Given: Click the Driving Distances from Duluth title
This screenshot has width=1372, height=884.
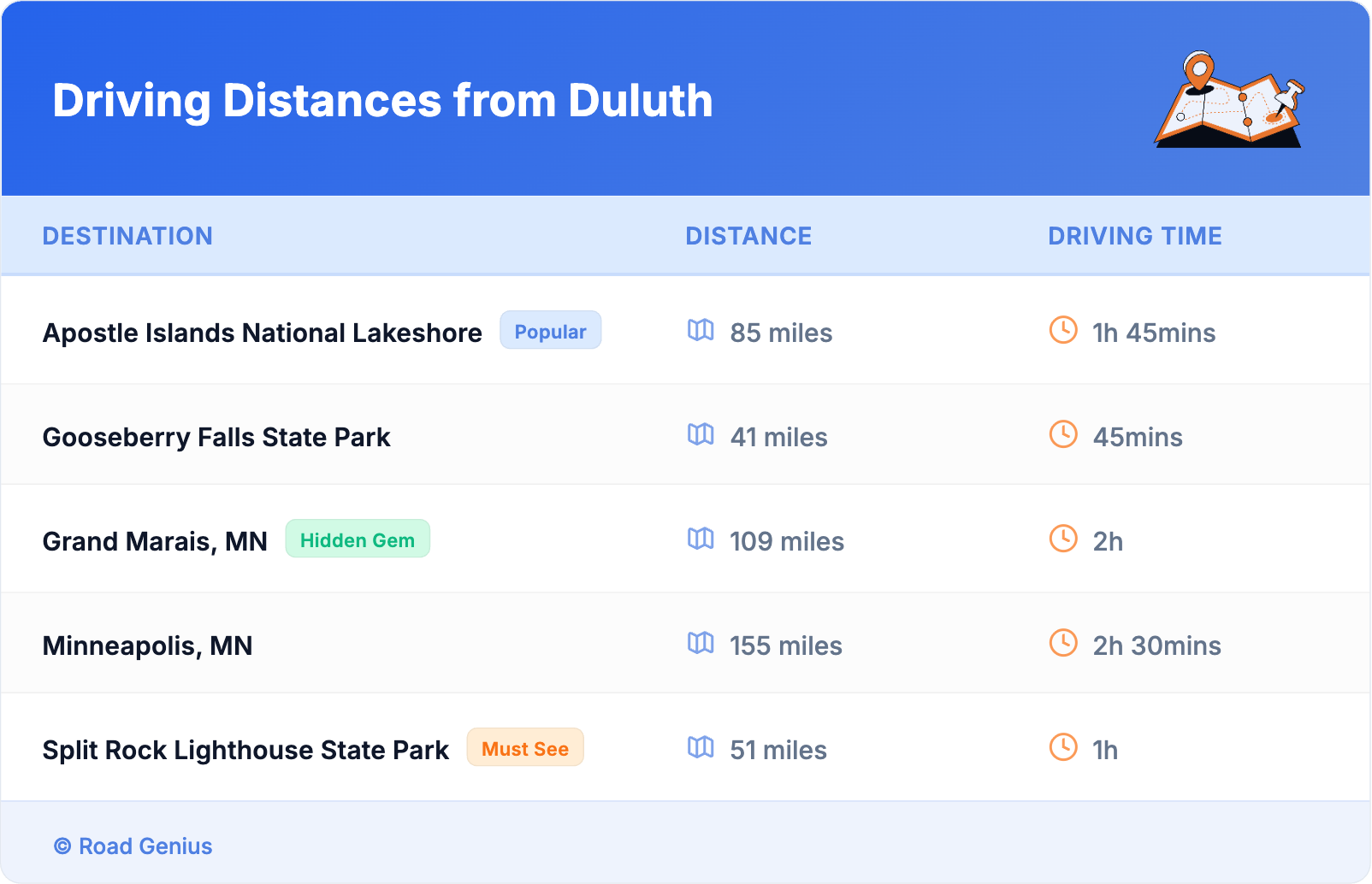Looking at the screenshot, I should [382, 101].
